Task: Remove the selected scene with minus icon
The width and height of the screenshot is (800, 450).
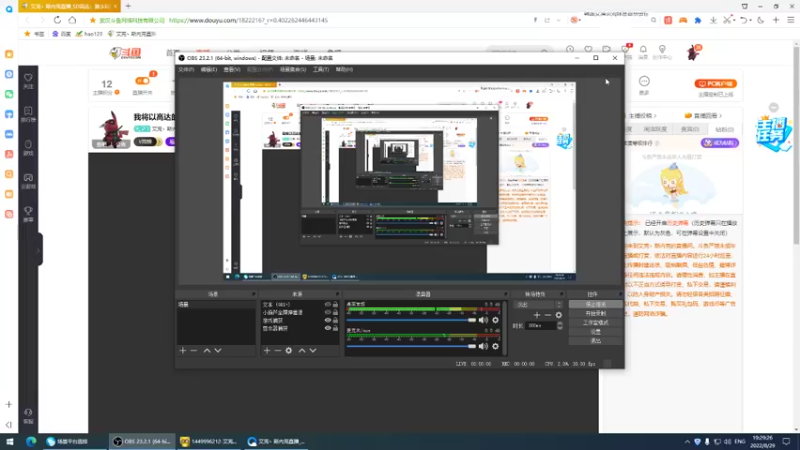Action: coord(193,351)
